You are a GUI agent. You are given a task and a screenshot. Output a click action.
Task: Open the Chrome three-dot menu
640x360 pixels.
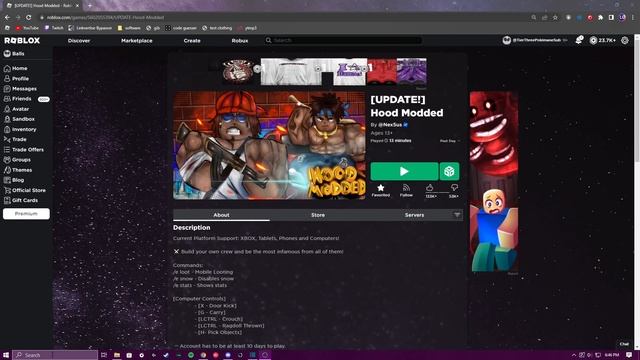click(x=633, y=18)
